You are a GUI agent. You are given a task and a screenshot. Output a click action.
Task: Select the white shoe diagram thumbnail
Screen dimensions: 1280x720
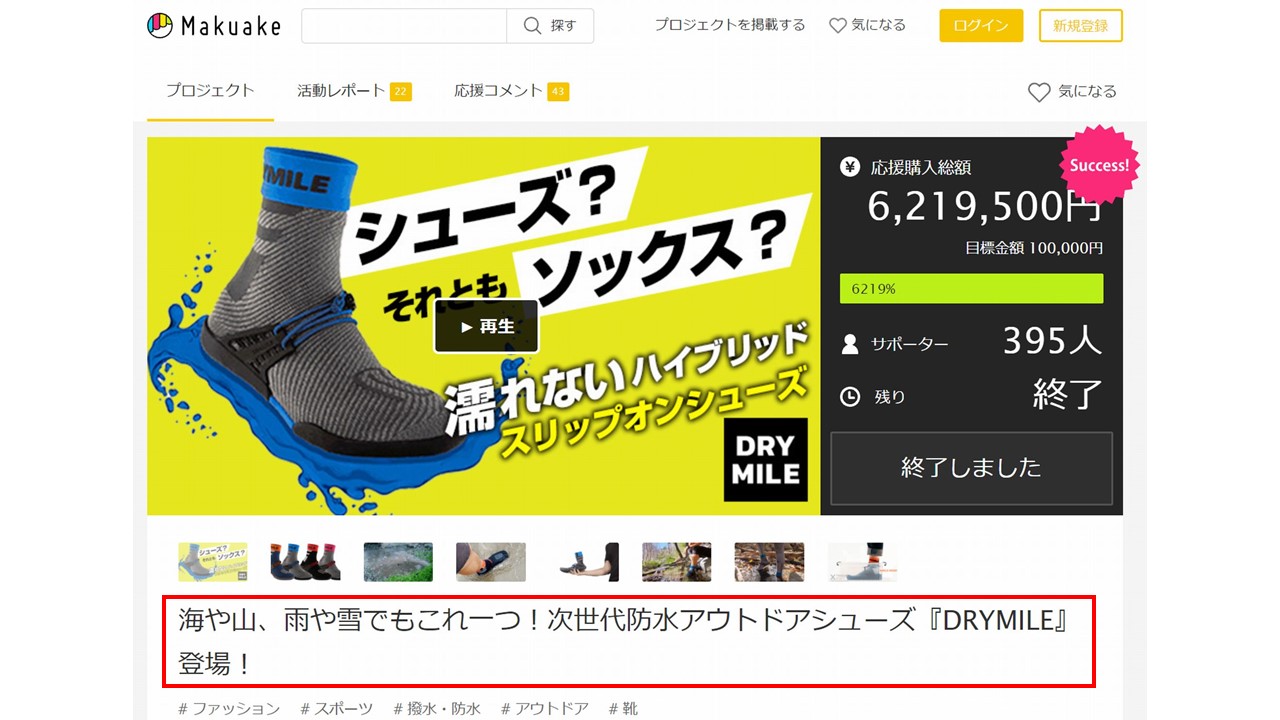862,562
